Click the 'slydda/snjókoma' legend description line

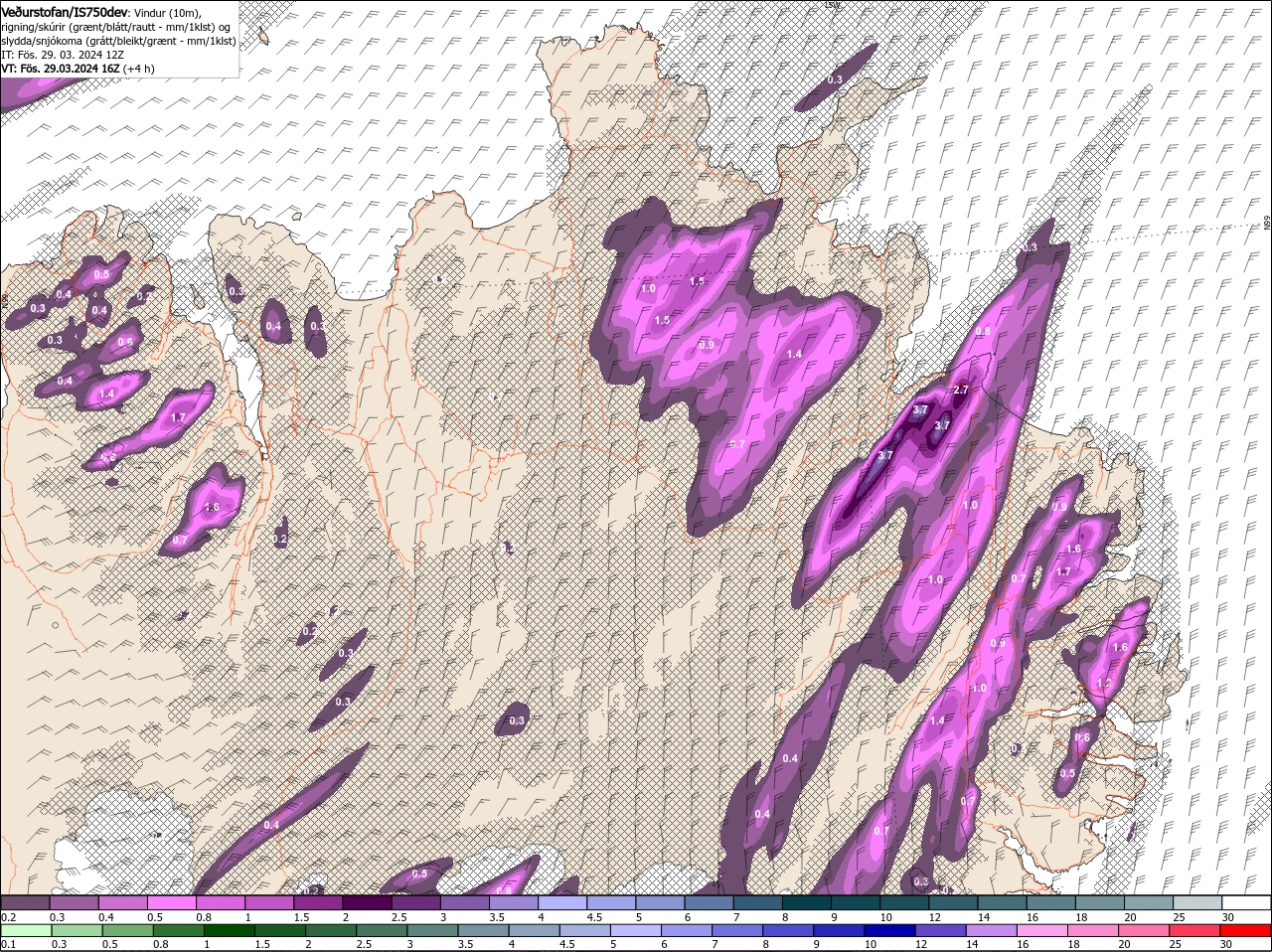[x=118, y=41]
